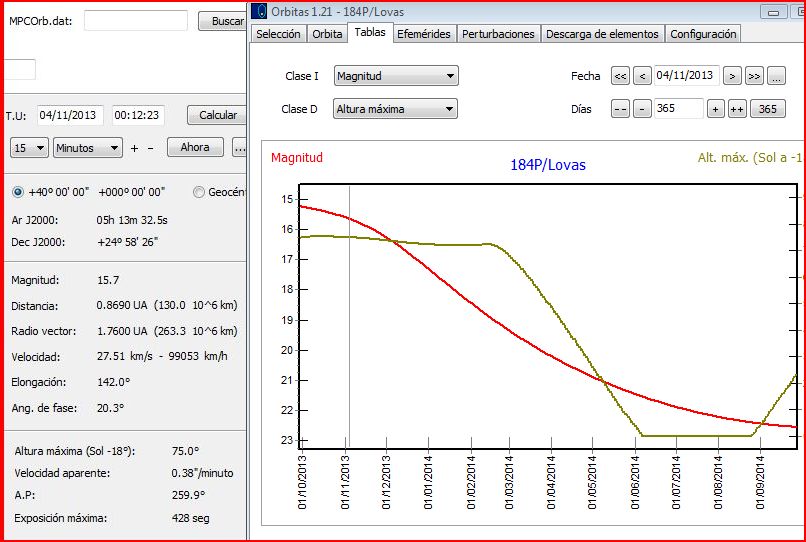Select the +40° 00' 00" observer radio button
The image size is (806, 542).
point(18,192)
